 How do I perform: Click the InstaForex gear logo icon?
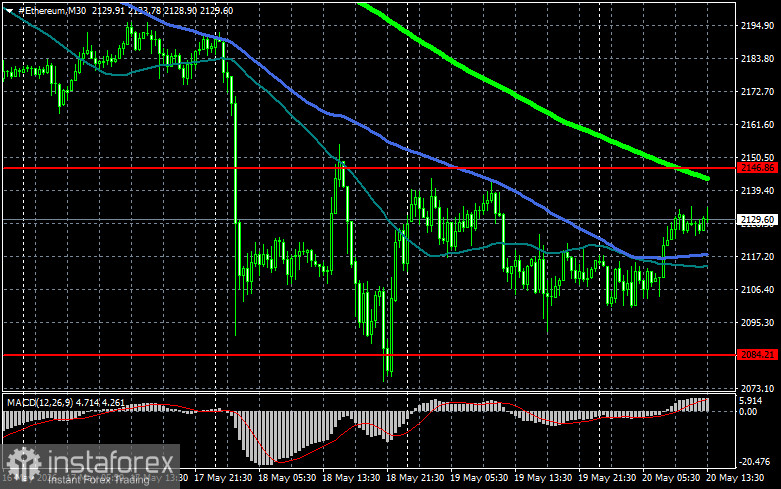point(23,464)
